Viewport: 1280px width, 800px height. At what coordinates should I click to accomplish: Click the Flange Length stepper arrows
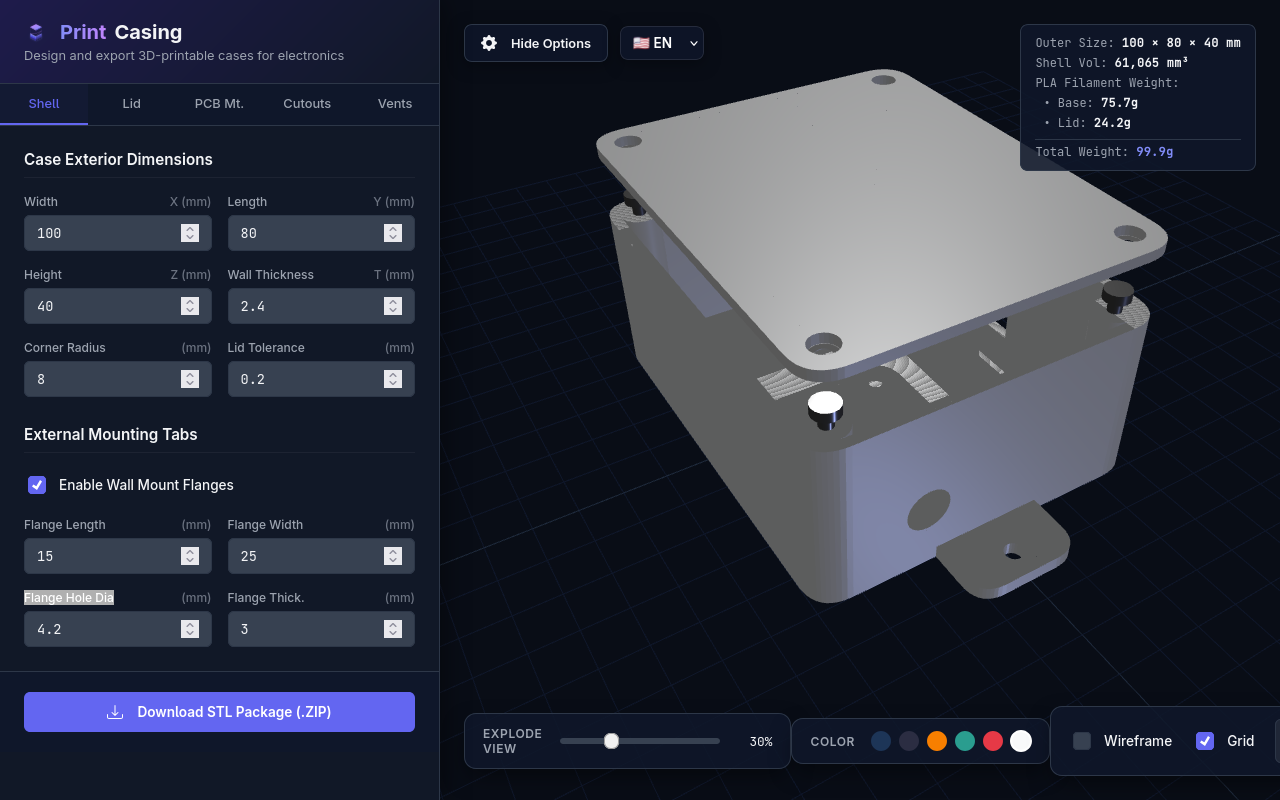(x=190, y=556)
